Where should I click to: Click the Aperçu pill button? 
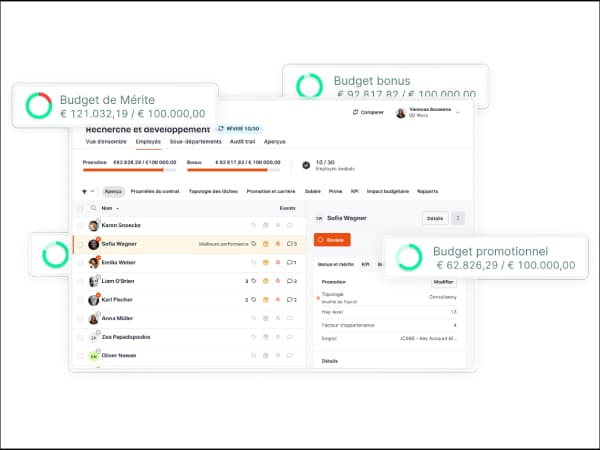point(113,191)
